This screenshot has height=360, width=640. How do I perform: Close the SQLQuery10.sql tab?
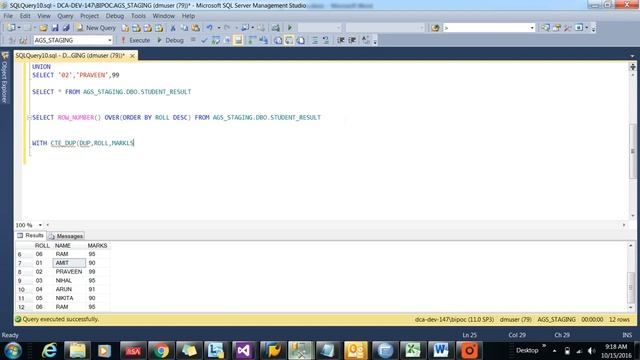pyautogui.click(x=132, y=56)
